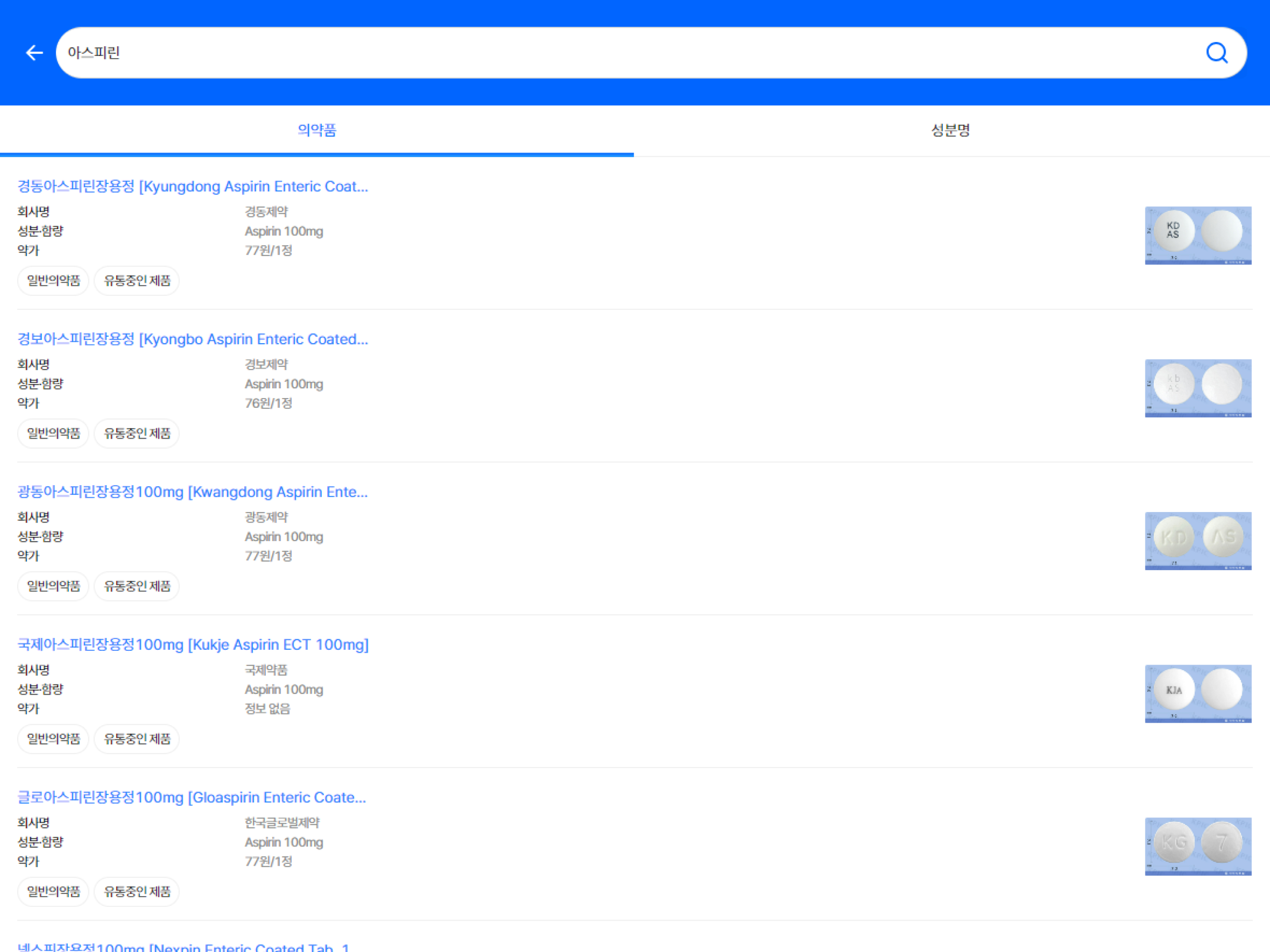Image resolution: width=1270 pixels, height=952 pixels.
Task: Open 경보아스피린장용정 Kyongbo Aspirin link
Action: tap(193, 339)
